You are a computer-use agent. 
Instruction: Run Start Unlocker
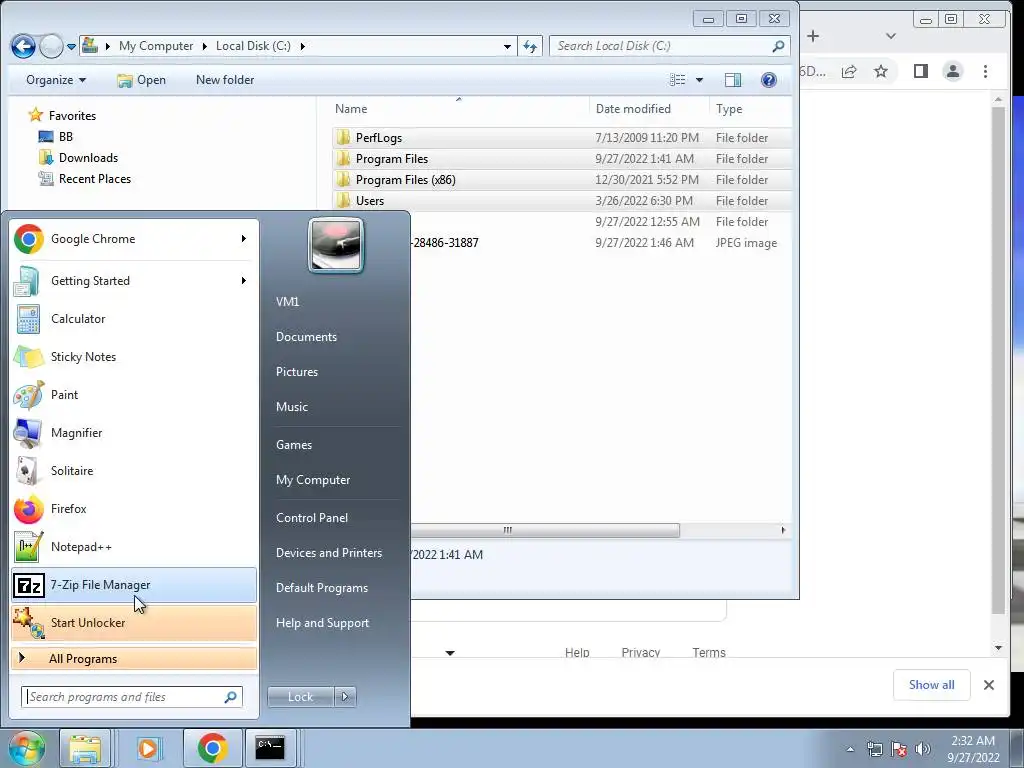pyautogui.click(x=134, y=622)
